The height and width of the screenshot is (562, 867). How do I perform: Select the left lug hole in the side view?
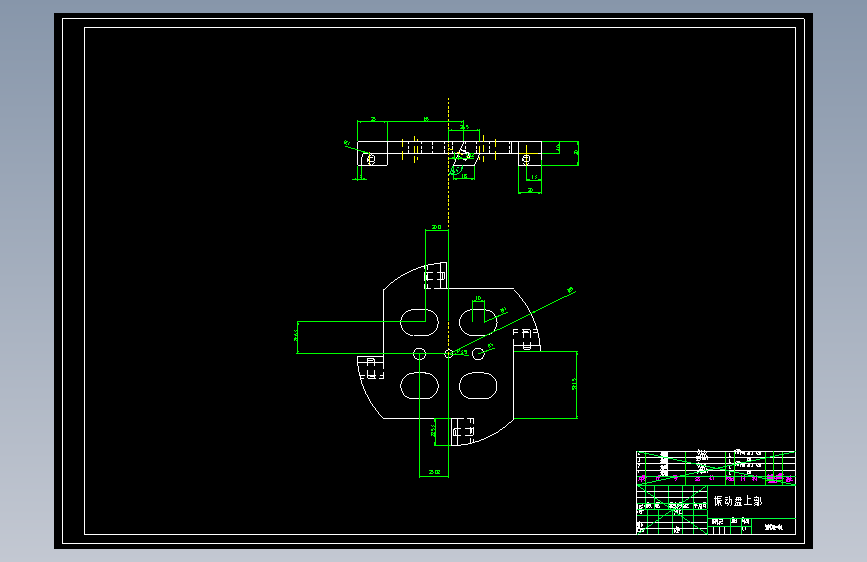pos(371,159)
